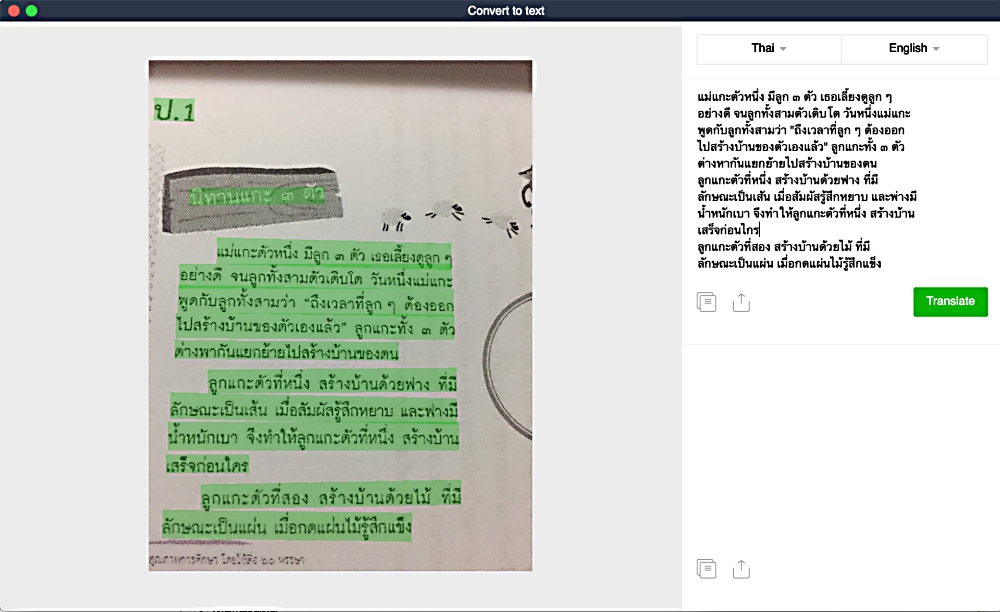This screenshot has height=612, width=1000.
Task: Click the sheep illustration in scanned page
Action: point(445,210)
